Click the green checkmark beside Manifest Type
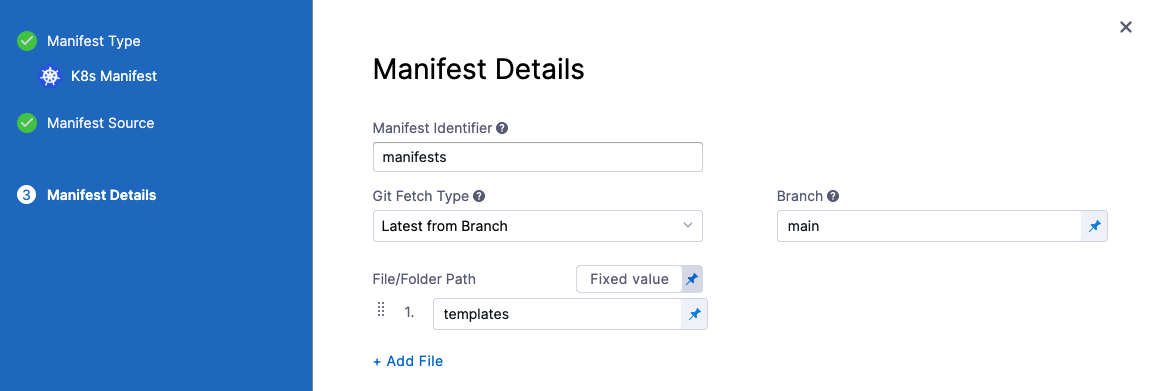The width and height of the screenshot is (1163, 391). 27,41
